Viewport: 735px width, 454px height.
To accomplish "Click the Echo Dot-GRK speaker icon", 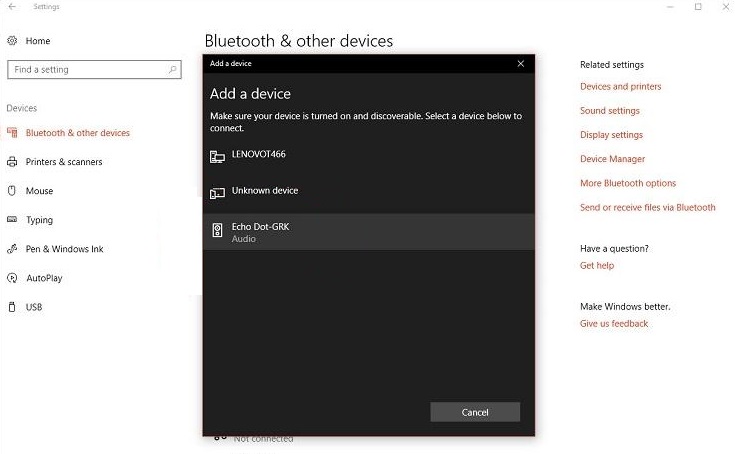I will 217,230.
